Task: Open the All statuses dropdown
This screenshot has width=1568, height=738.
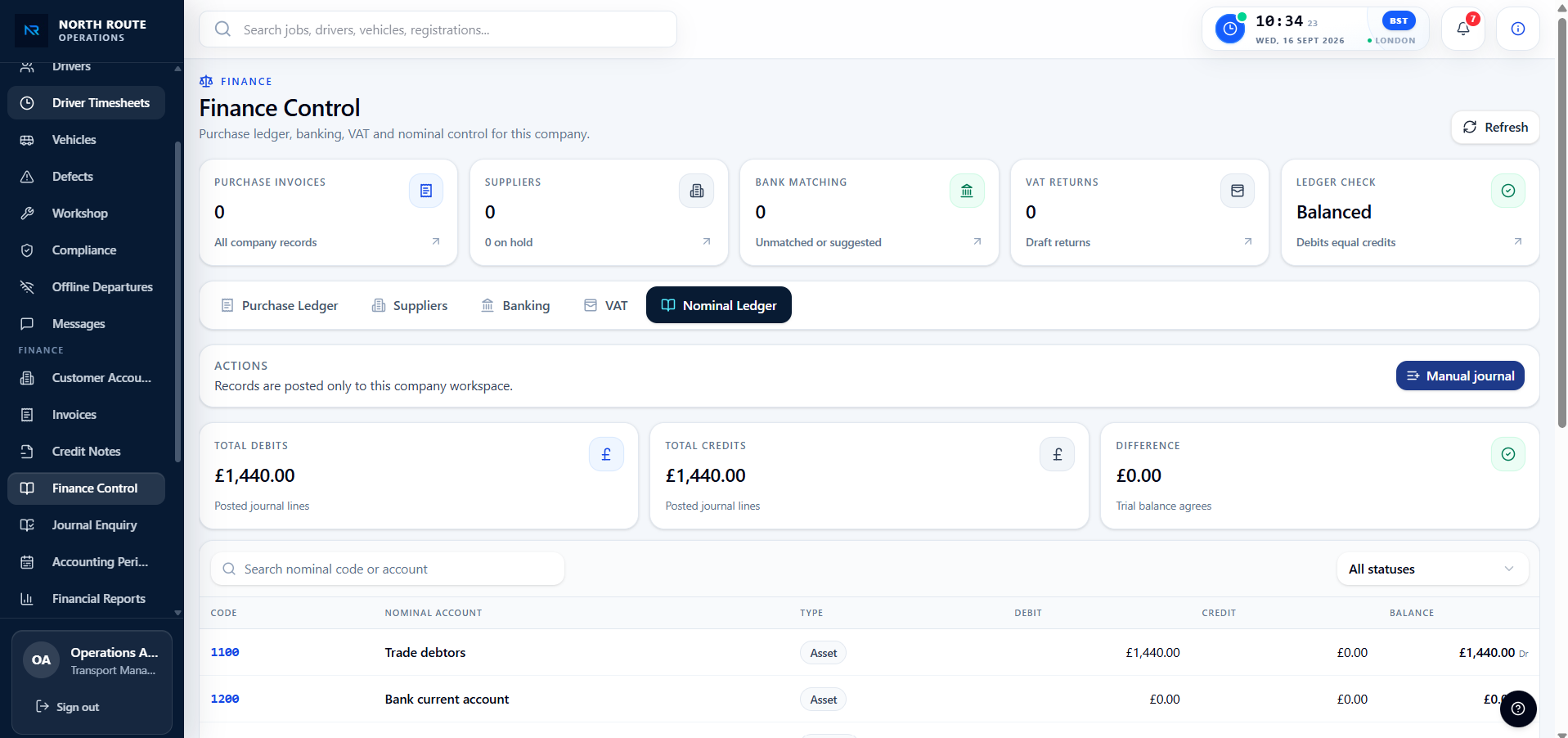Action: [1432, 569]
